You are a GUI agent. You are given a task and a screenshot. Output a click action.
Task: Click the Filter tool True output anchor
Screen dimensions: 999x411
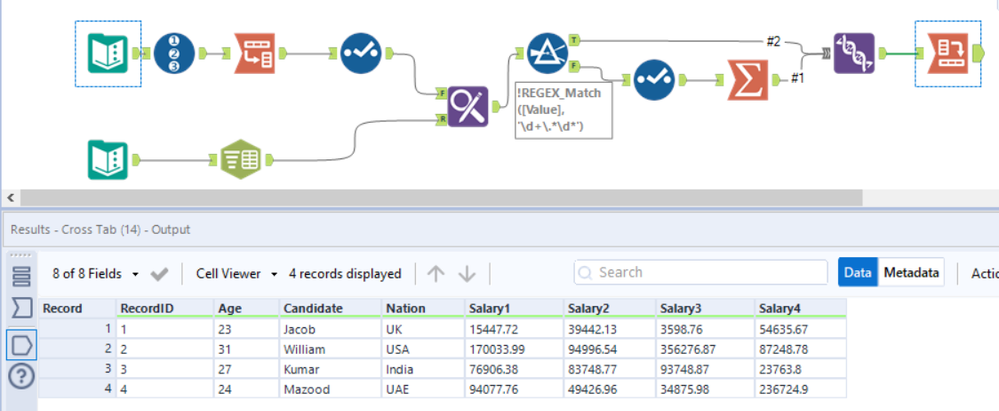pos(575,40)
